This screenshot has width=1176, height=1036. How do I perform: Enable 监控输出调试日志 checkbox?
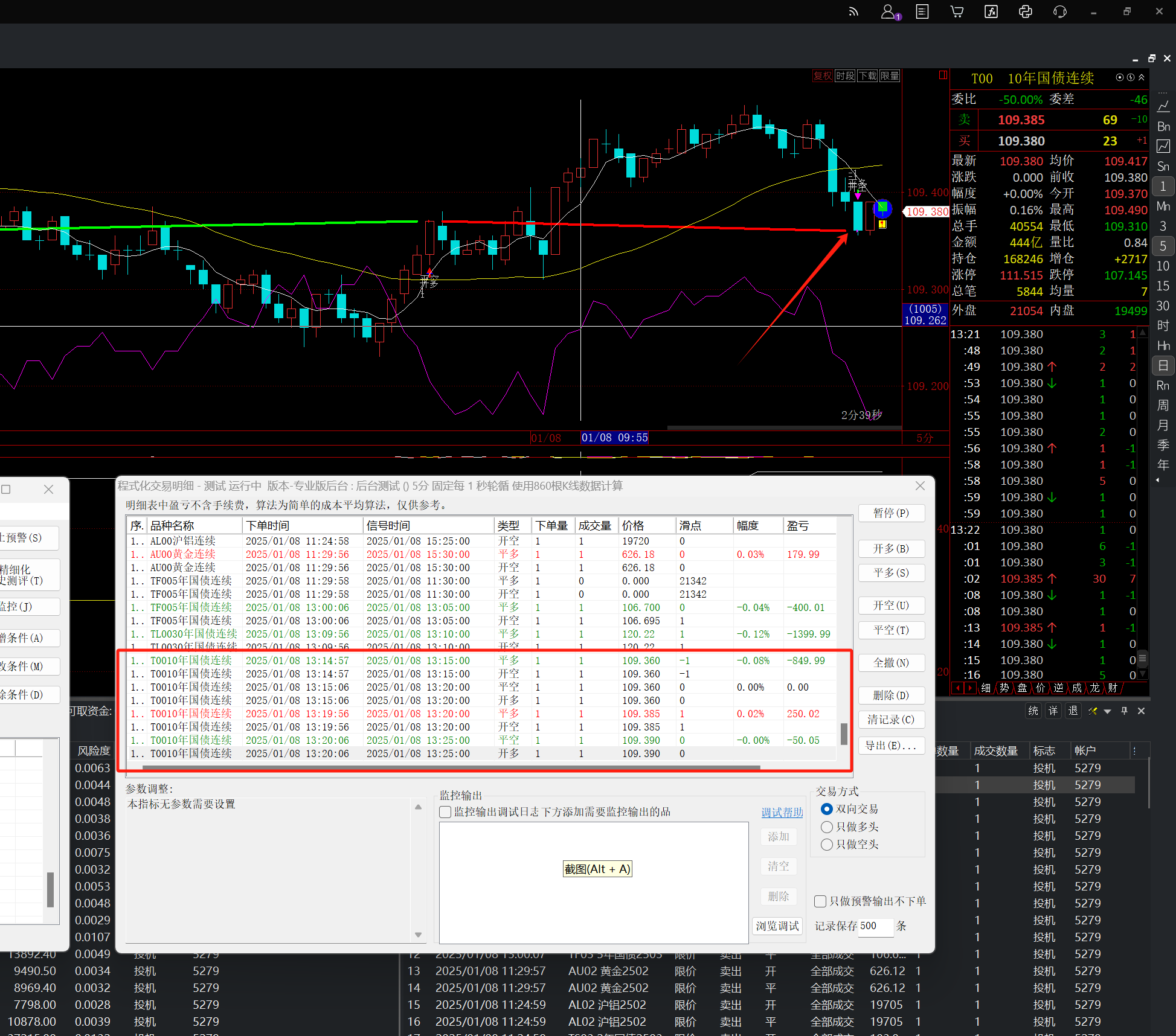pos(445,812)
